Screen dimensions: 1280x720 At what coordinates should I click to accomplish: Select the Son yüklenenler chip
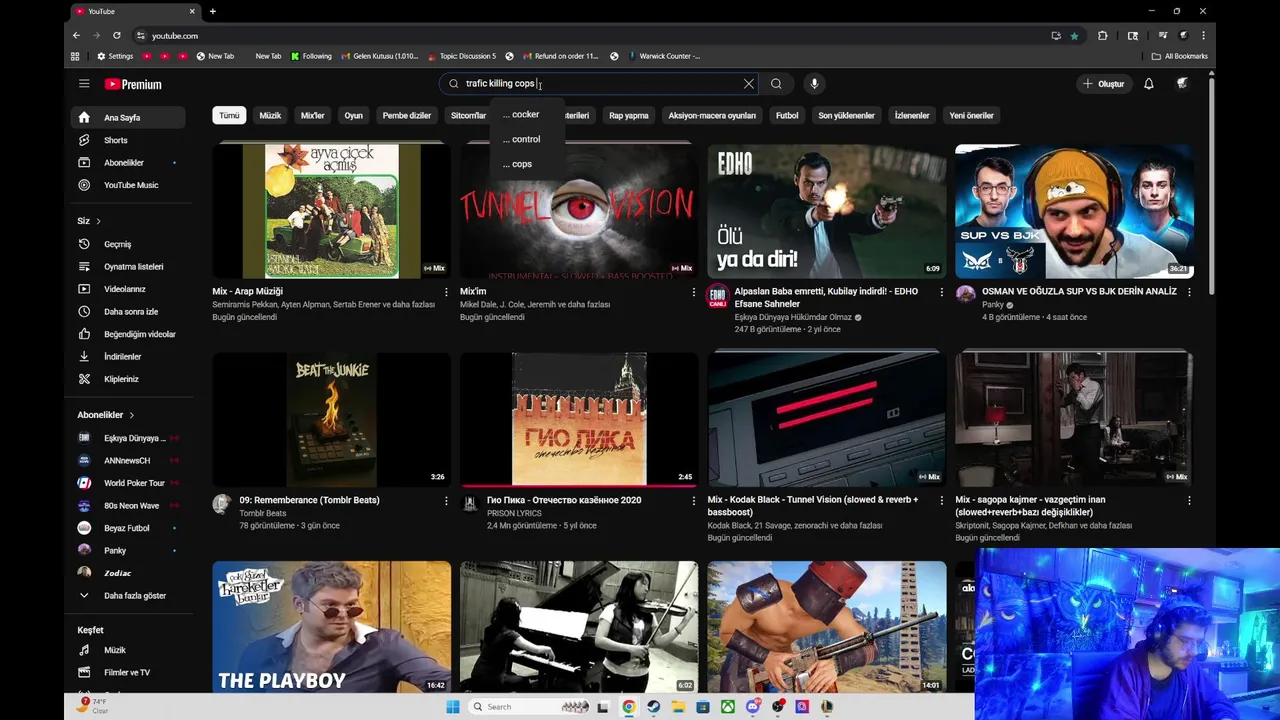tap(846, 115)
